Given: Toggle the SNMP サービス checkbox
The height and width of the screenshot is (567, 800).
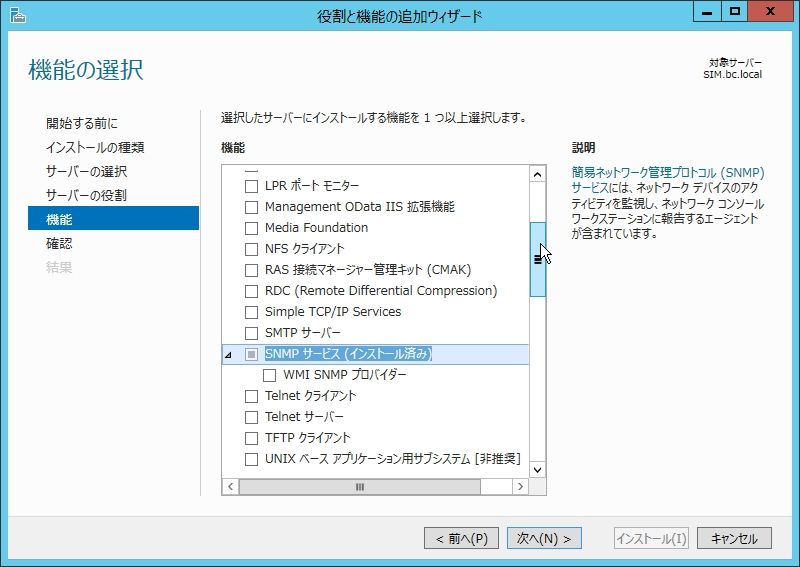Looking at the screenshot, I should tap(252, 354).
